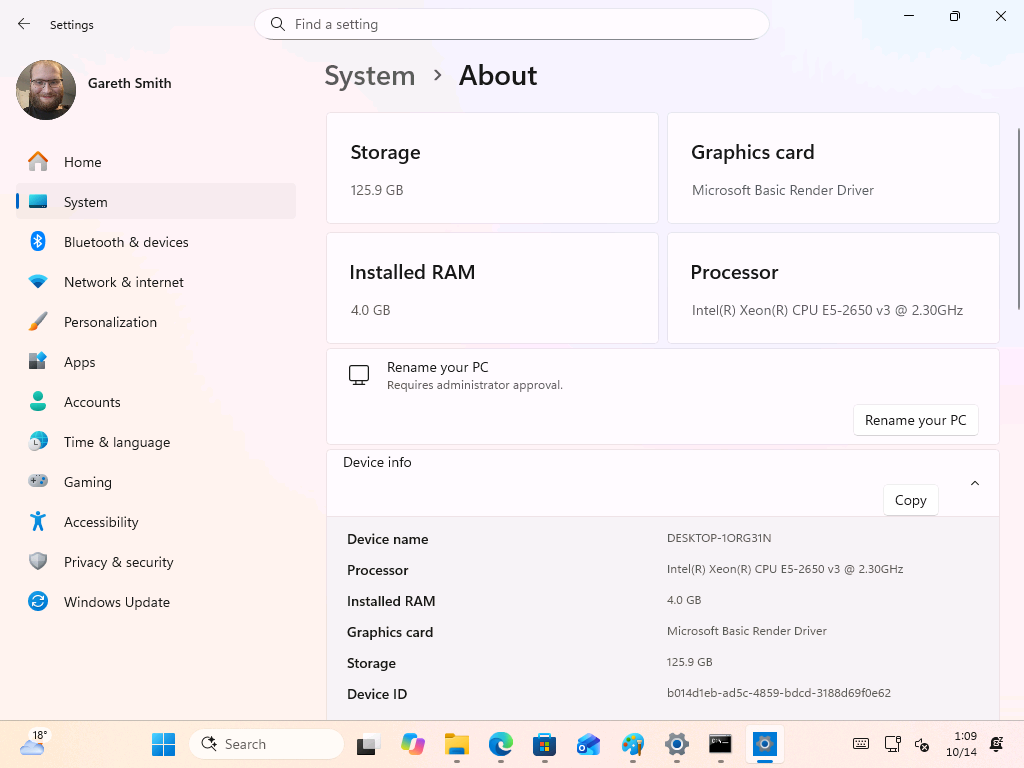Click the Privacy & security shield icon
The width and height of the screenshot is (1024, 768).
38,562
